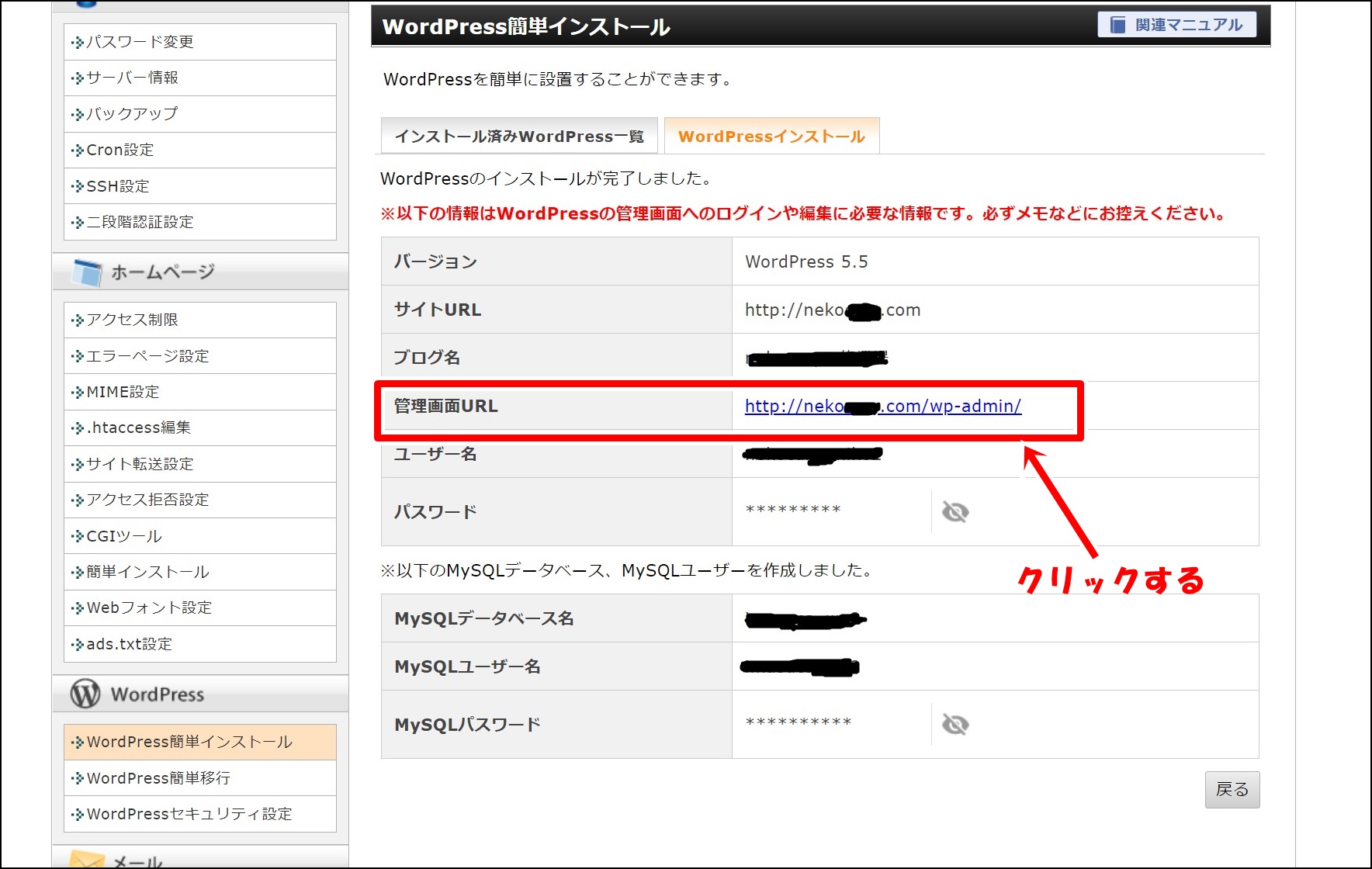Select the WordPressインストール tab
The width and height of the screenshot is (1372, 869).
tap(771, 137)
